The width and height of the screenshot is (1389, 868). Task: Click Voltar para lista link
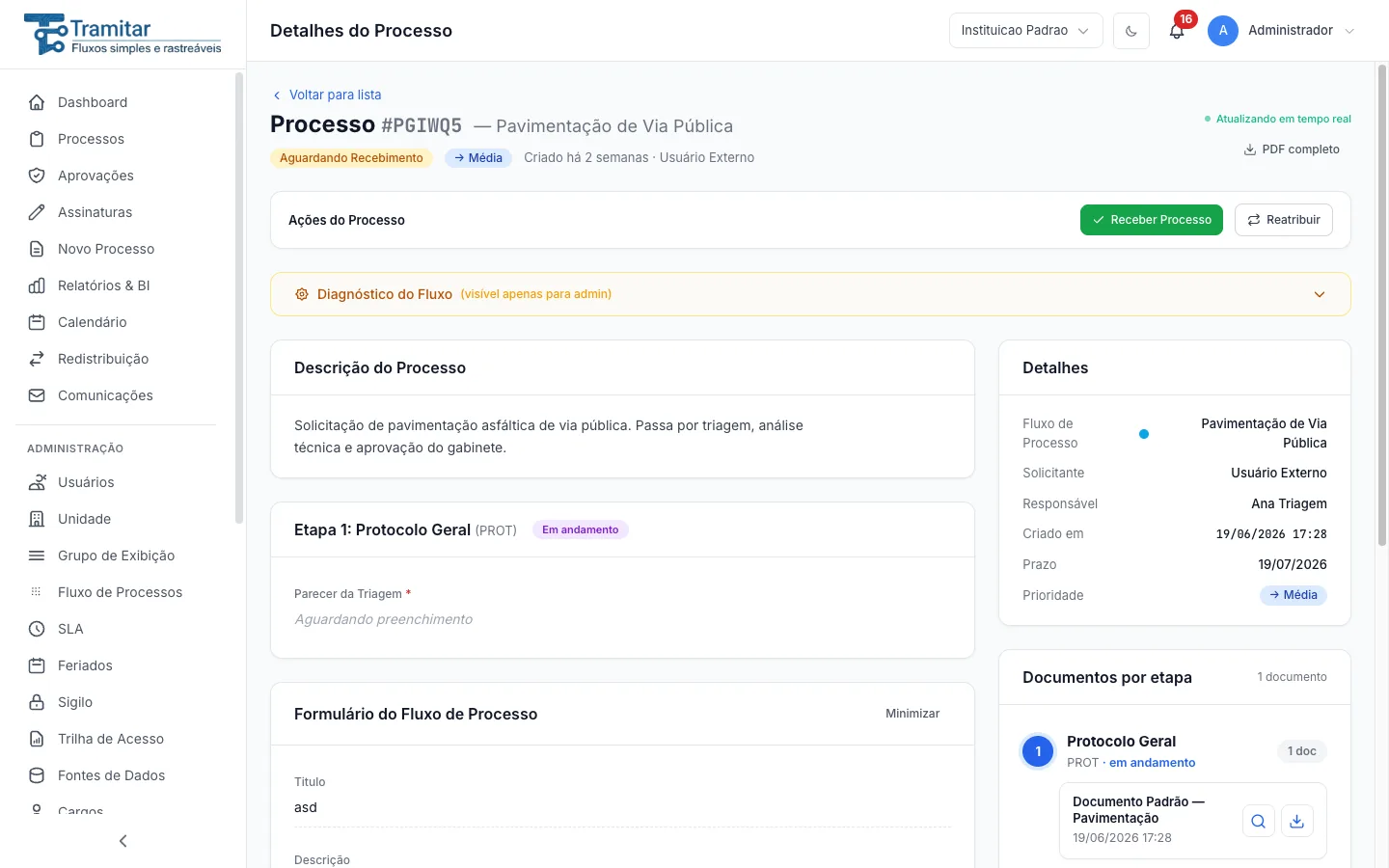tap(327, 95)
